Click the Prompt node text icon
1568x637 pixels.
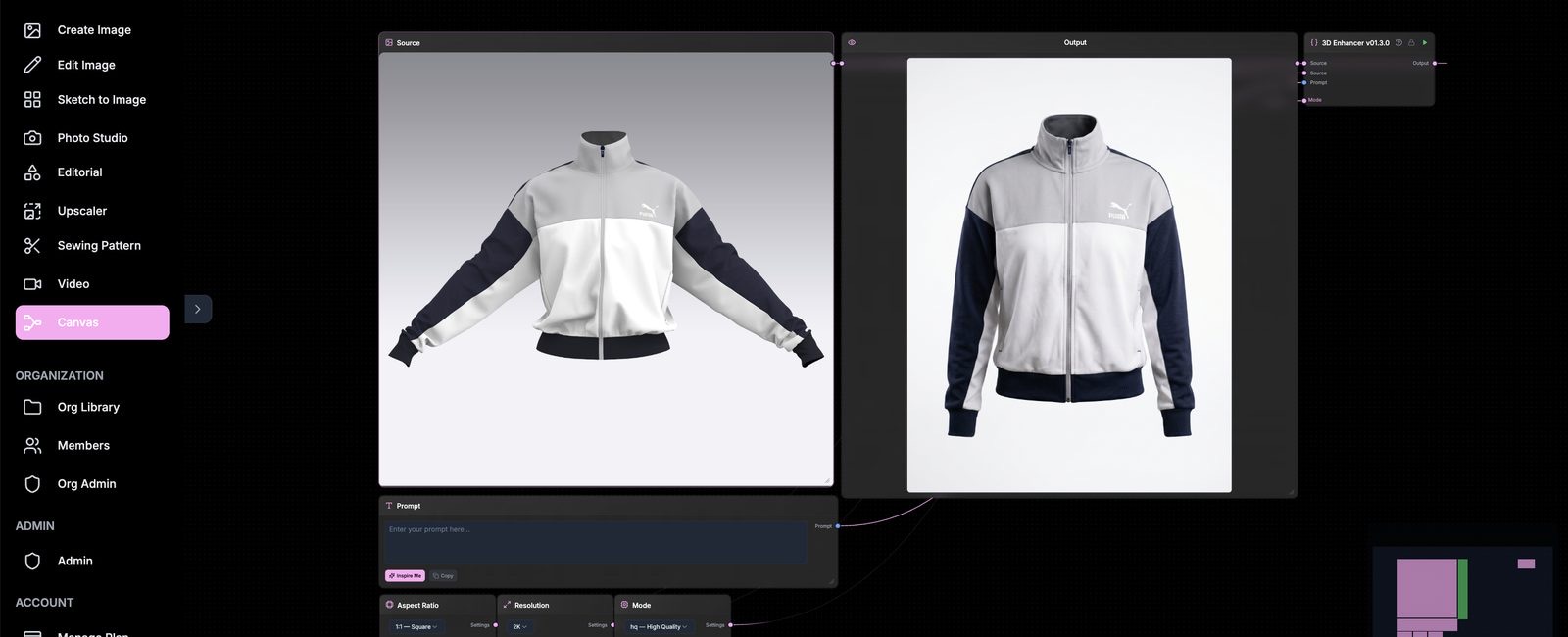click(x=389, y=506)
